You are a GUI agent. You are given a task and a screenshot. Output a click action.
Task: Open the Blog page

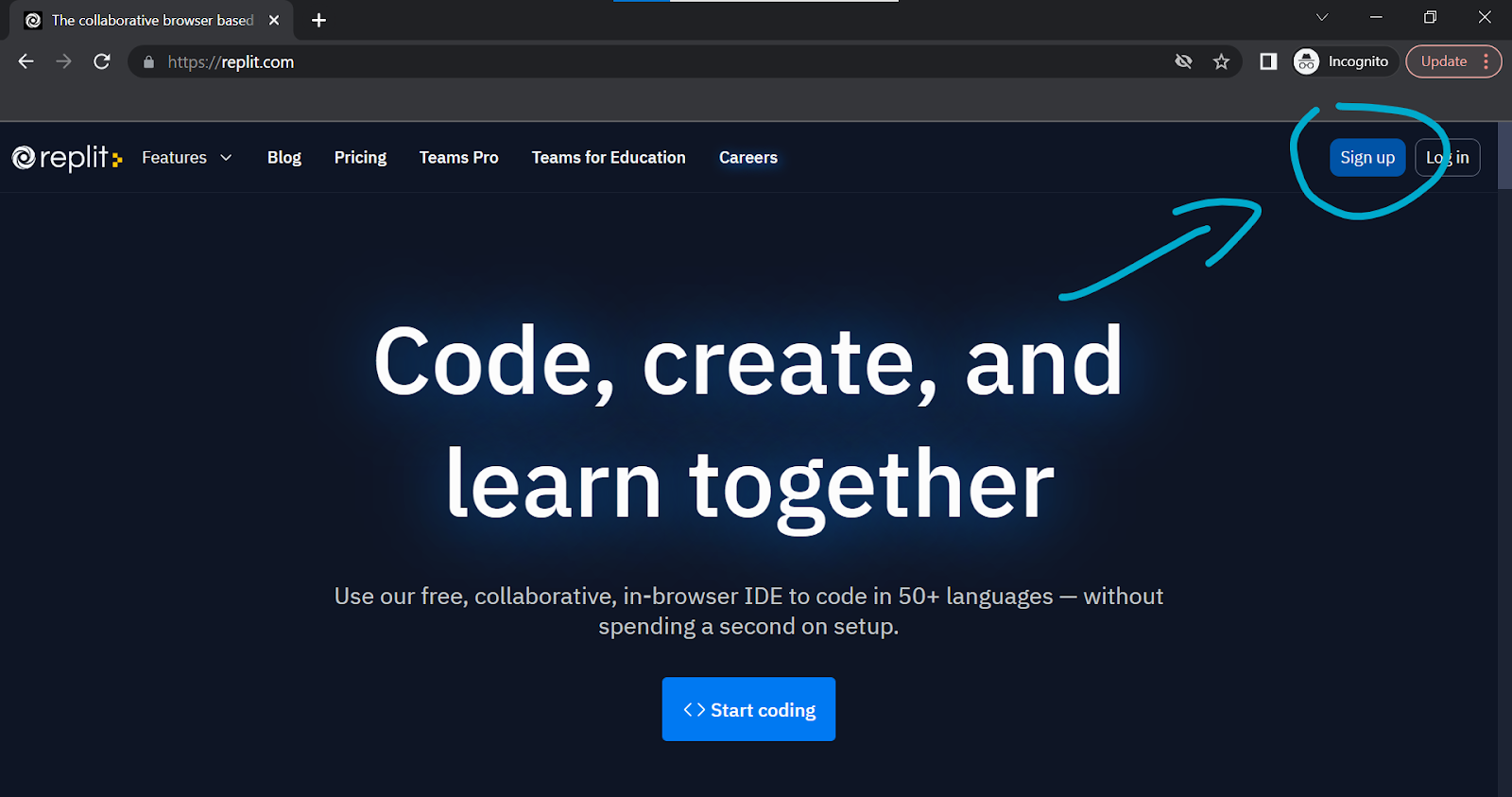pyautogui.click(x=284, y=158)
